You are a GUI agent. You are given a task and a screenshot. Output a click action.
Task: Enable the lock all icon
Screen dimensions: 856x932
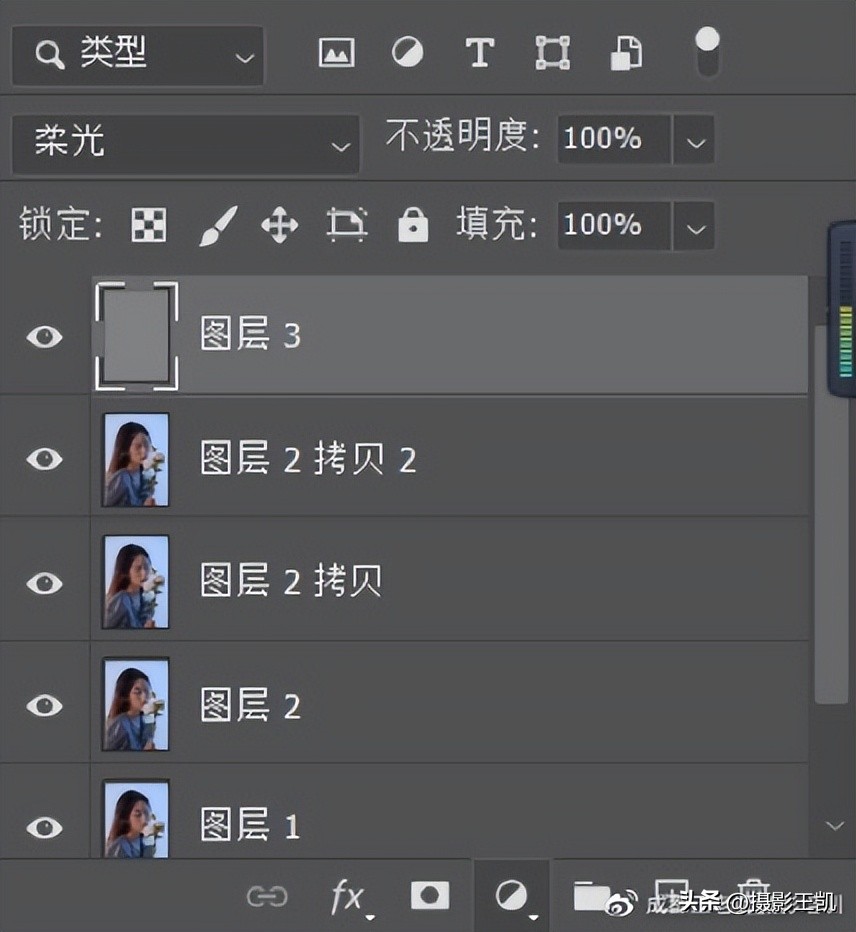(x=413, y=225)
